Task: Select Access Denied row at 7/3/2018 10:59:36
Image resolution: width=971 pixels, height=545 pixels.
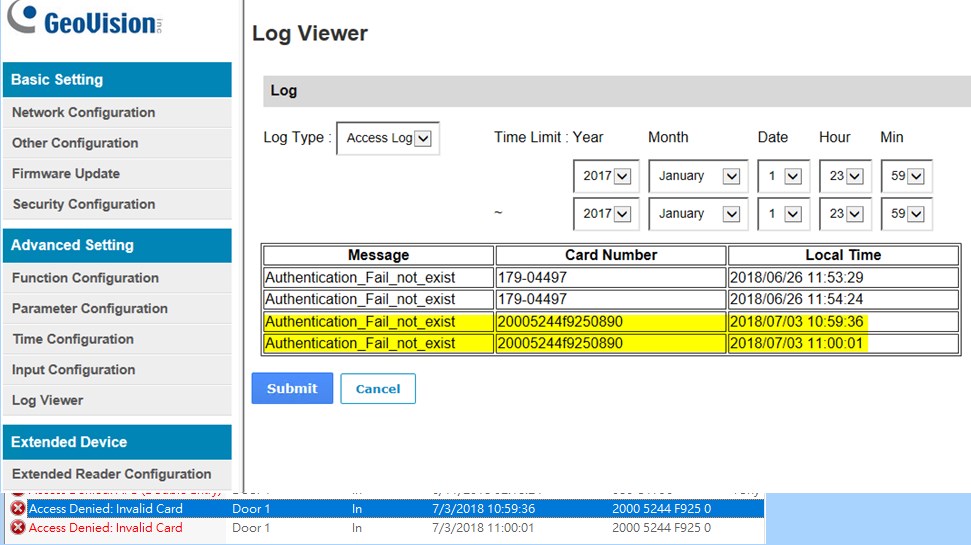Action: [386, 508]
